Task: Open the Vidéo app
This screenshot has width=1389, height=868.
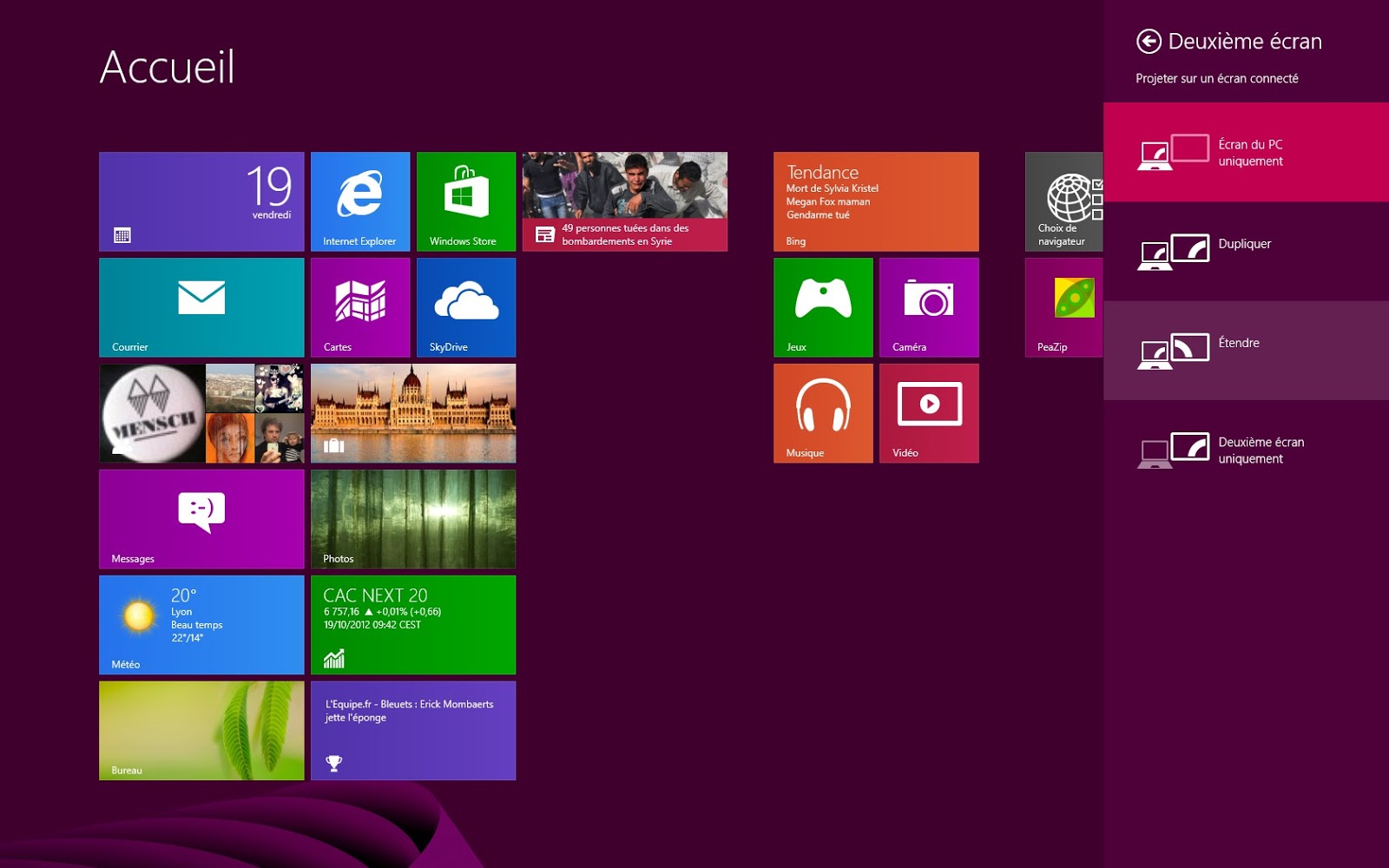Action: [x=929, y=412]
